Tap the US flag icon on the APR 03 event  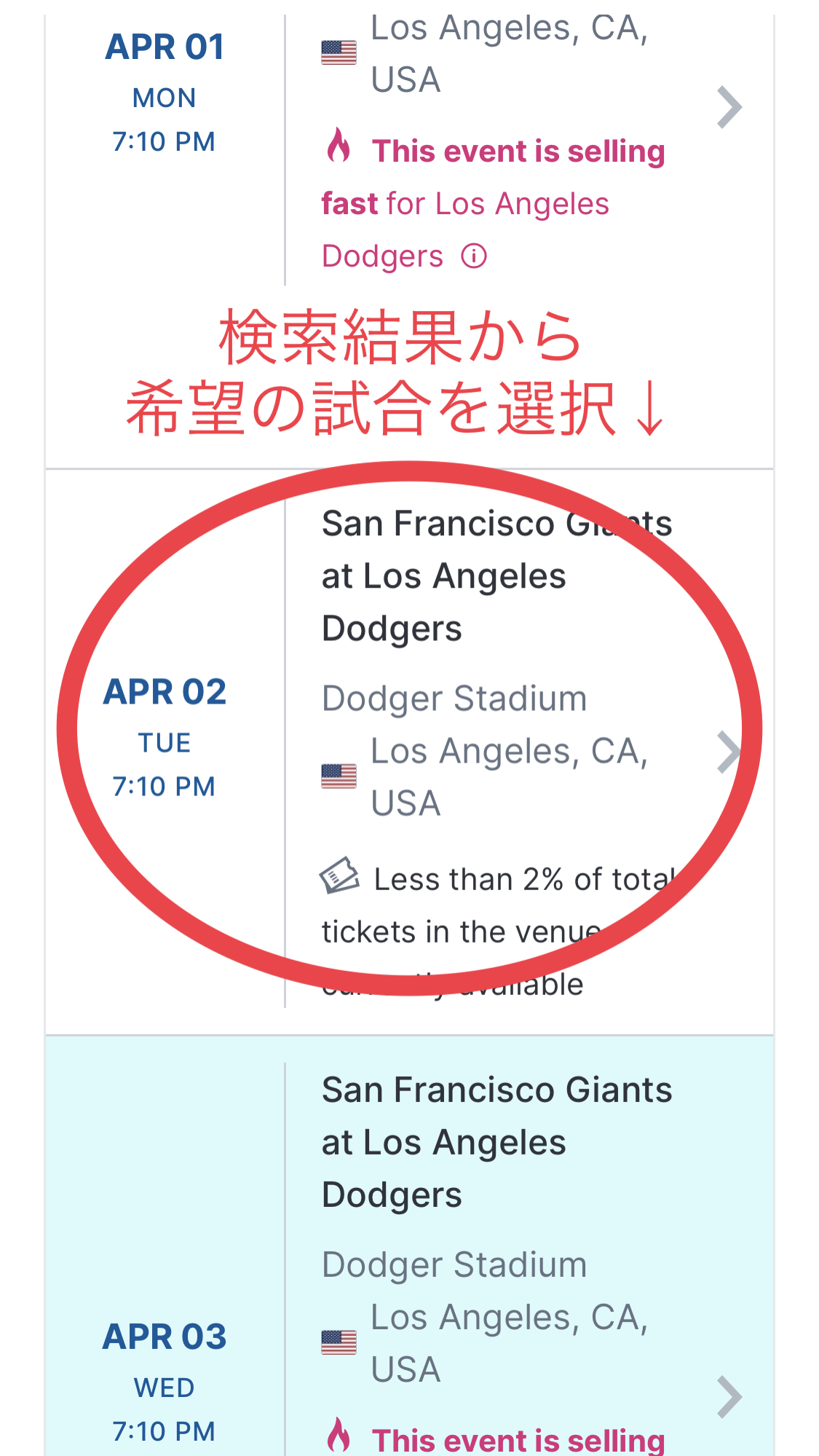point(338,1342)
